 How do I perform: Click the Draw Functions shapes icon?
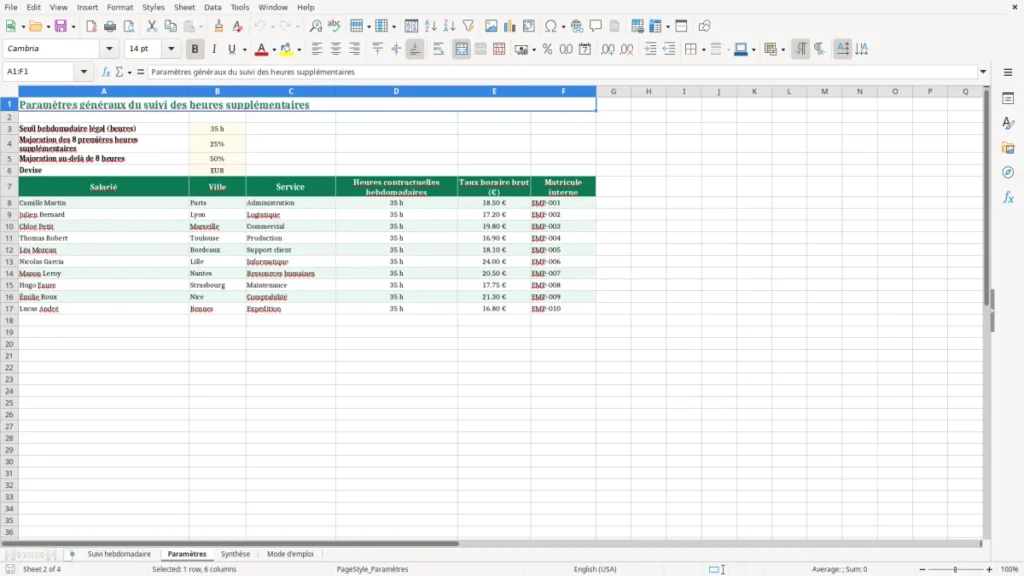point(704,26)
